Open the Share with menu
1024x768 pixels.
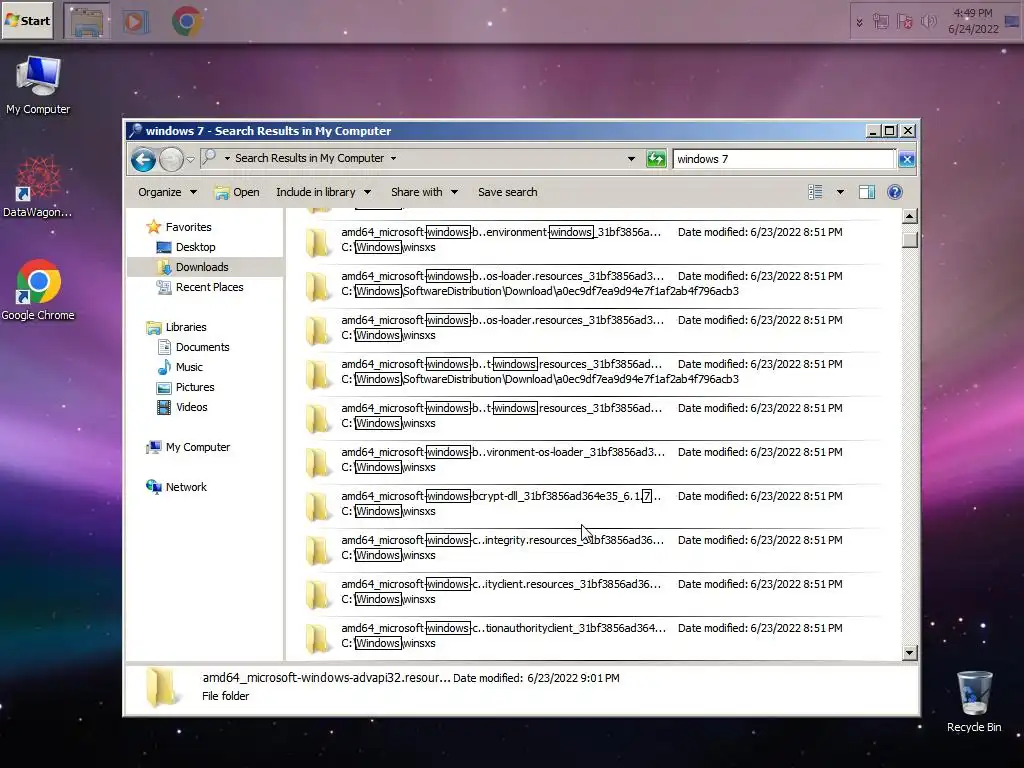[424, 192]
